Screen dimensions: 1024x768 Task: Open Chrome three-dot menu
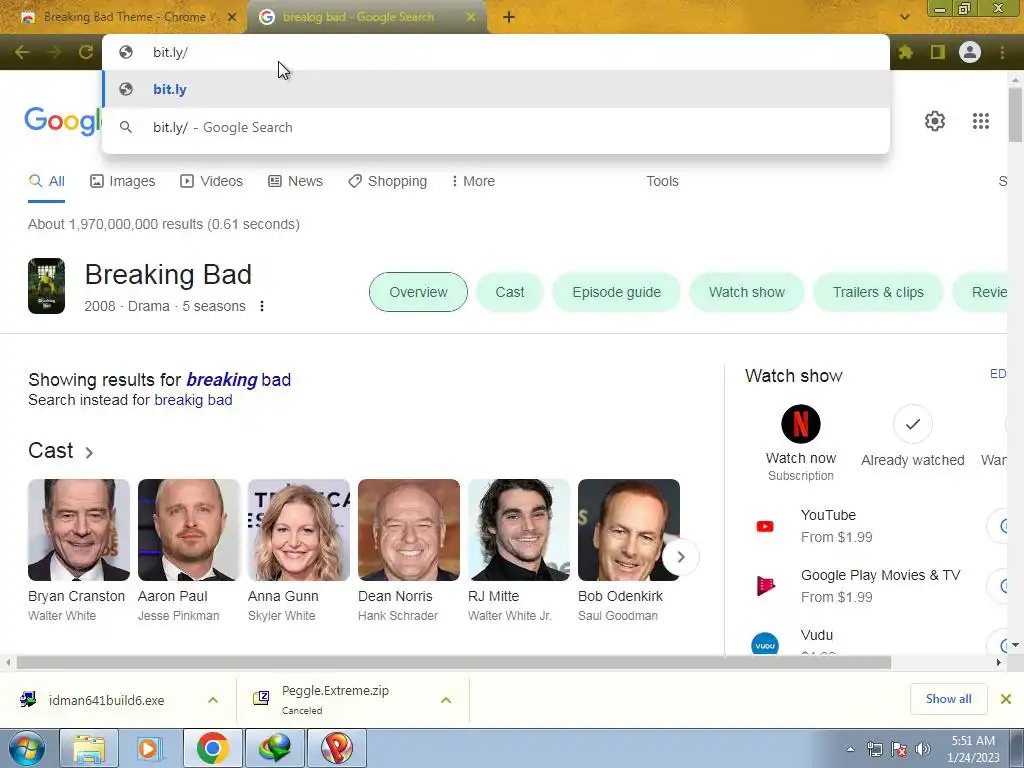(x=1002, y=52)
